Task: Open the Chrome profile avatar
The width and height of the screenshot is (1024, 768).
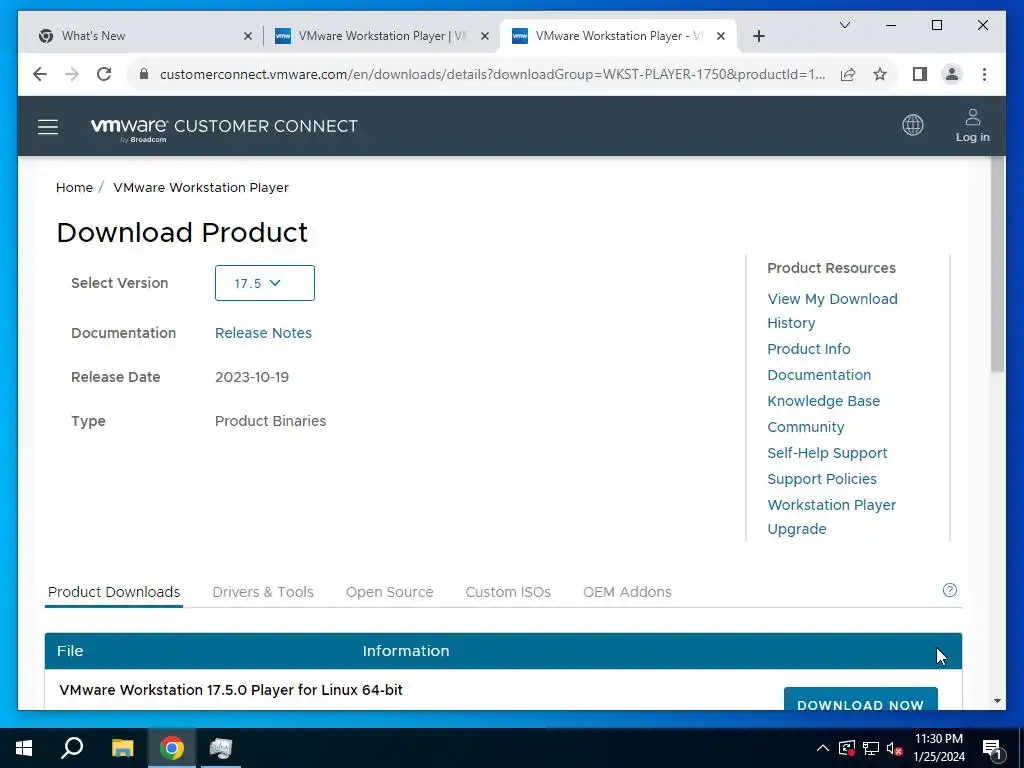Action: pyautogui.click(x=952, y=74)
